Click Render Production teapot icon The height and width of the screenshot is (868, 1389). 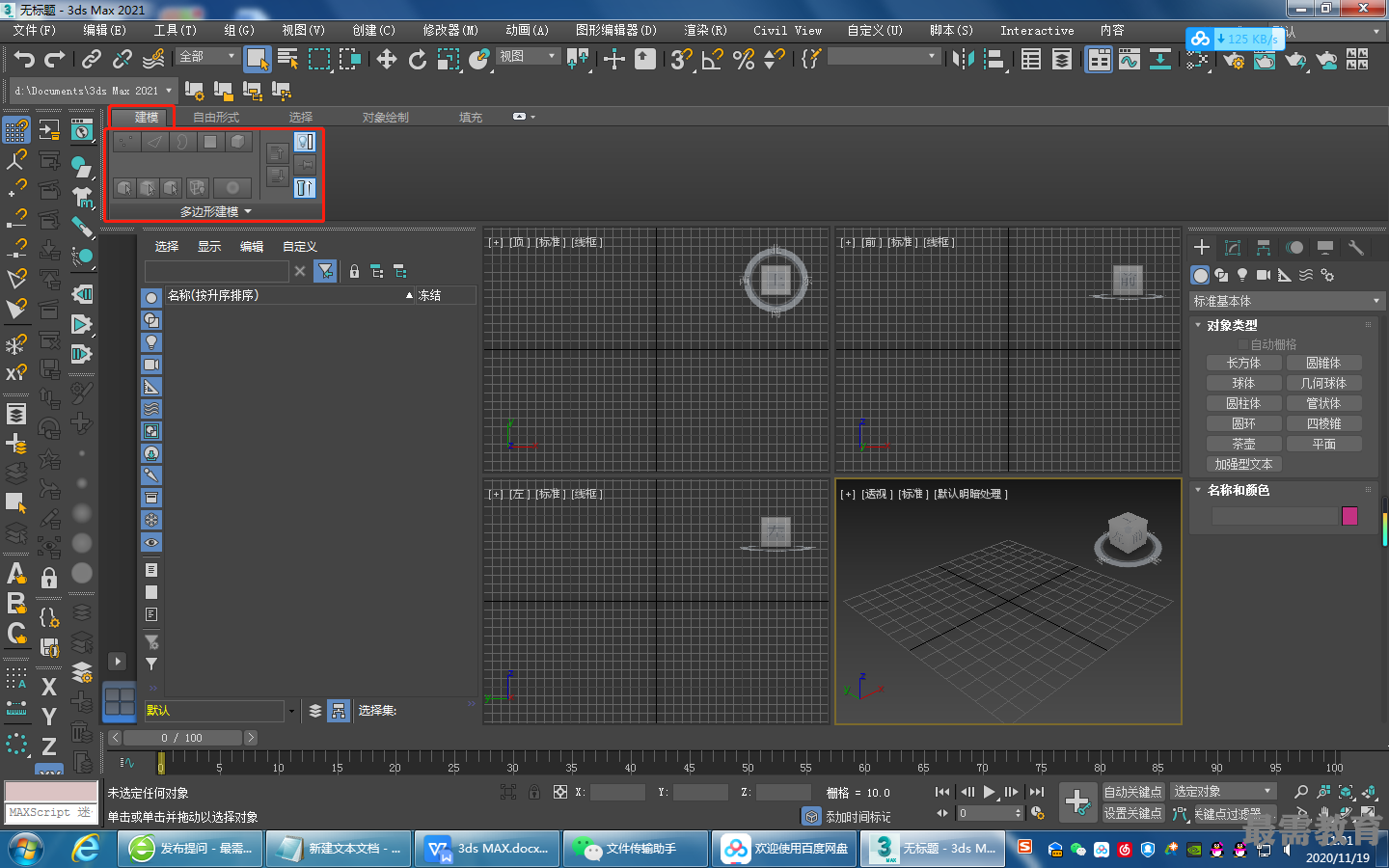pyautogui.click(x=1295, y=60)
